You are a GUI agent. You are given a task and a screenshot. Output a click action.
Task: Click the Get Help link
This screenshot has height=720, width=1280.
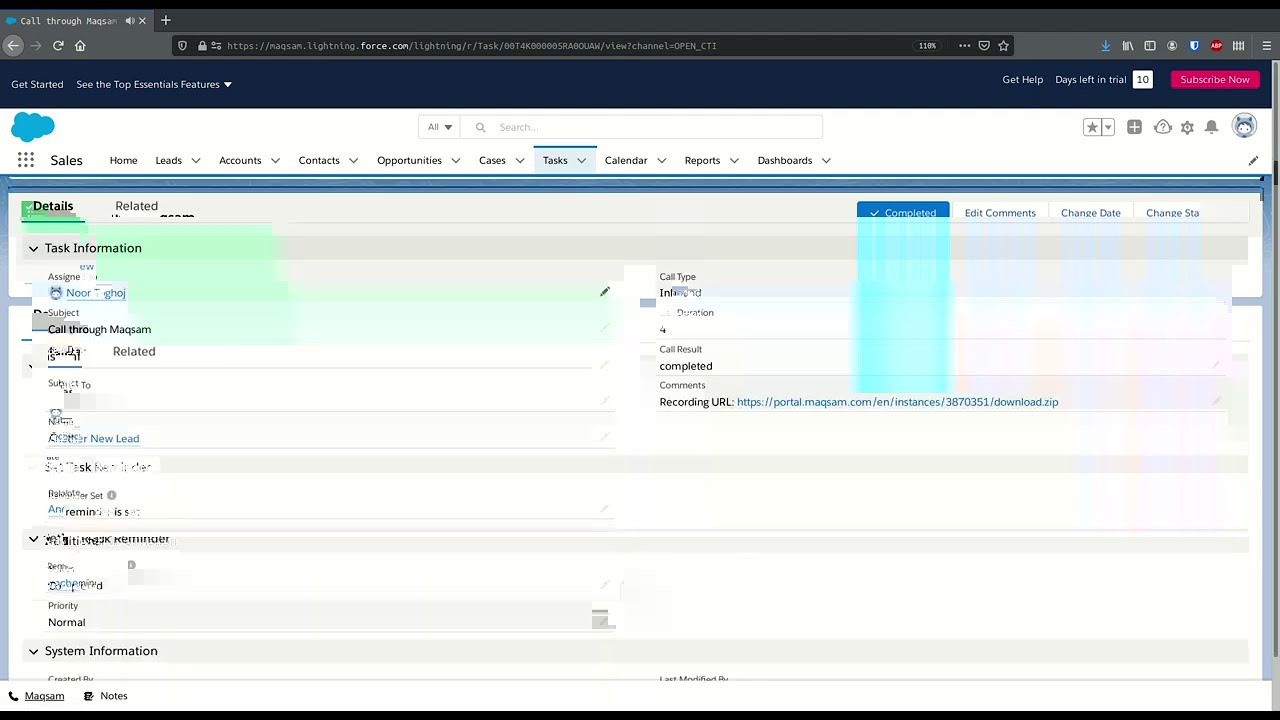pyautogui.click(x=1022, y=79)
